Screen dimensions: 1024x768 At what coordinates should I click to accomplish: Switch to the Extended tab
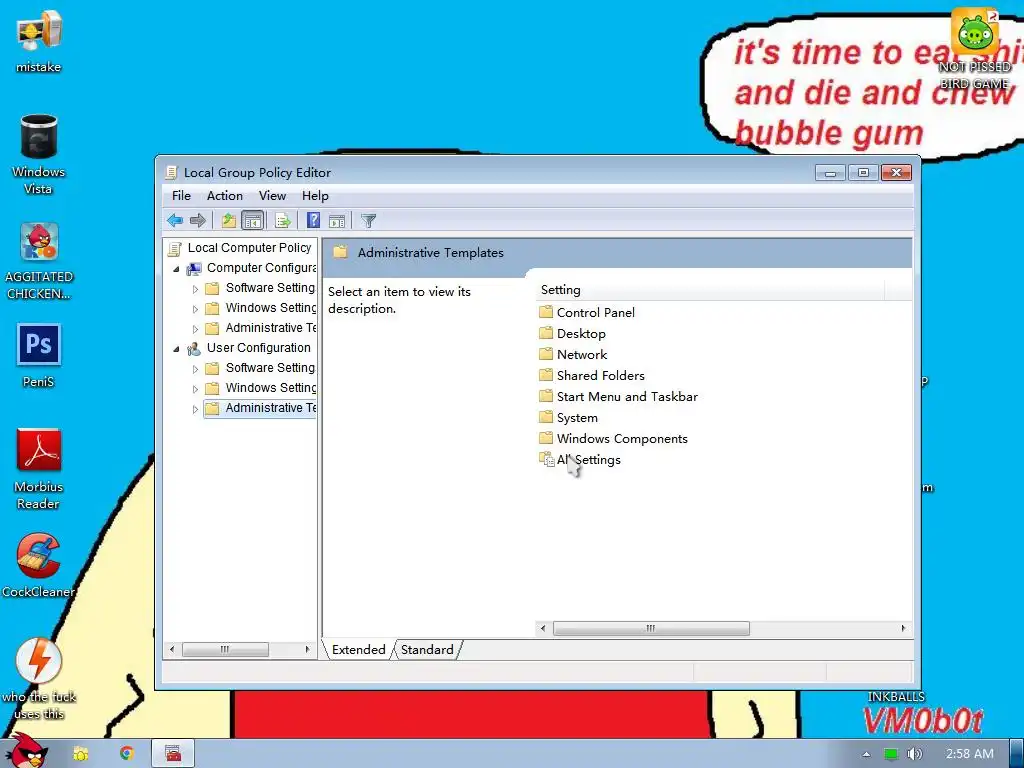(359, 650)
